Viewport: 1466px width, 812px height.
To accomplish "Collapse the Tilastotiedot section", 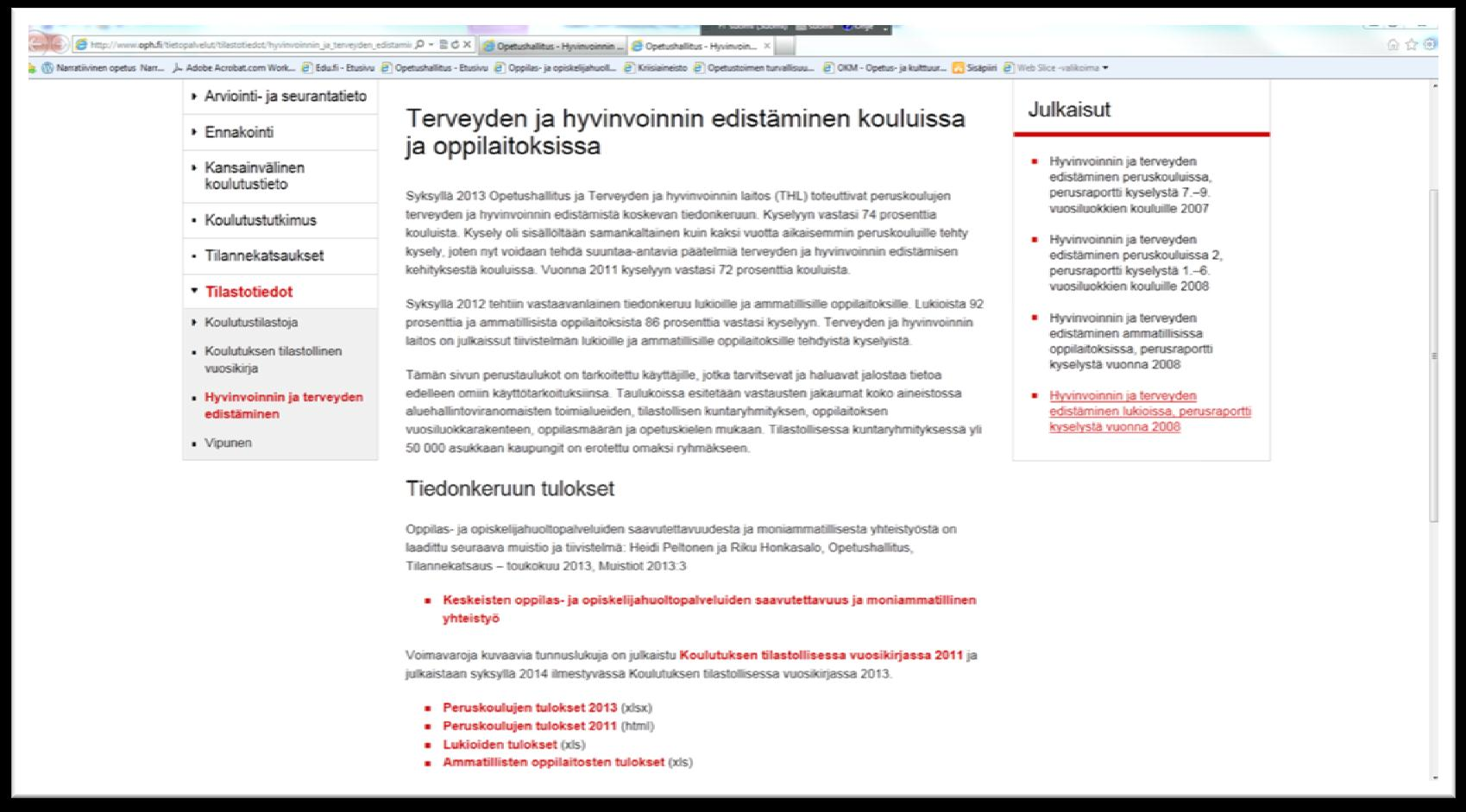I will point(280,292).
